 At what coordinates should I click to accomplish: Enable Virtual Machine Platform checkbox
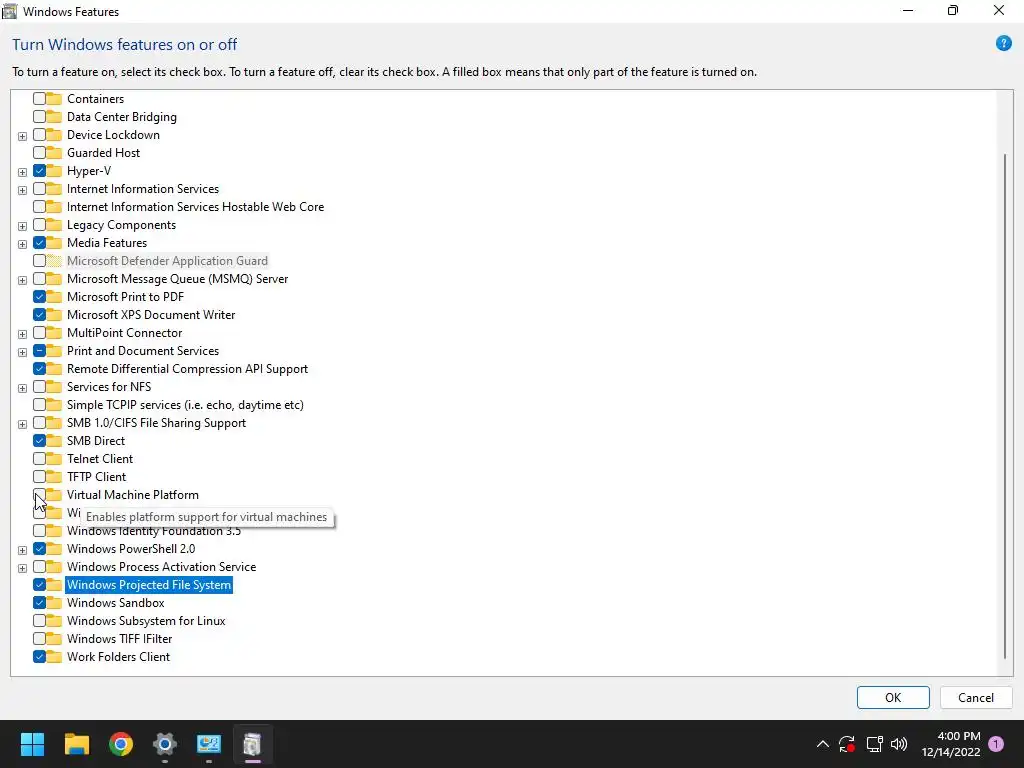point(39,494)
